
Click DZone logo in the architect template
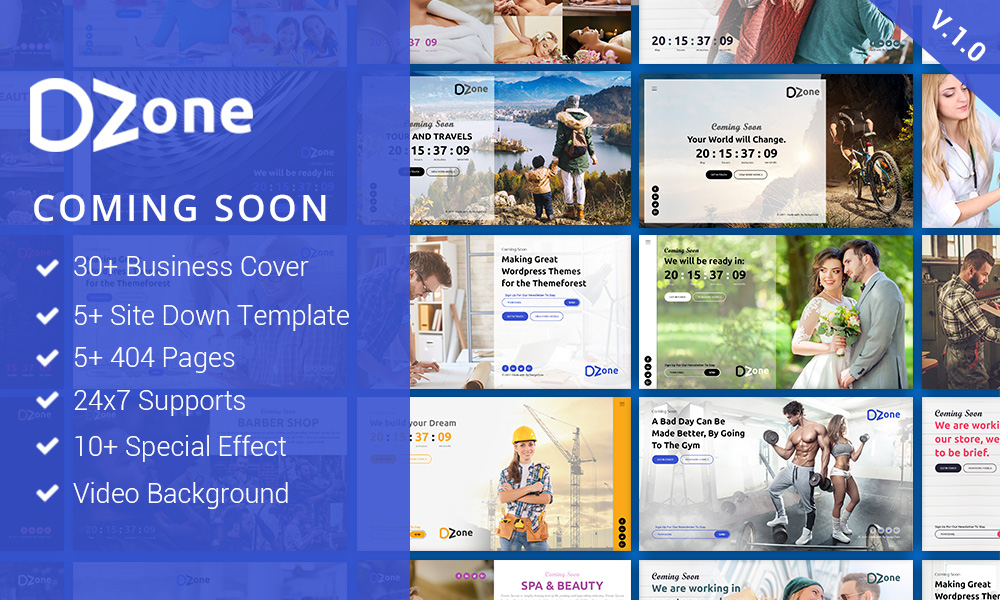coord(601,371)
